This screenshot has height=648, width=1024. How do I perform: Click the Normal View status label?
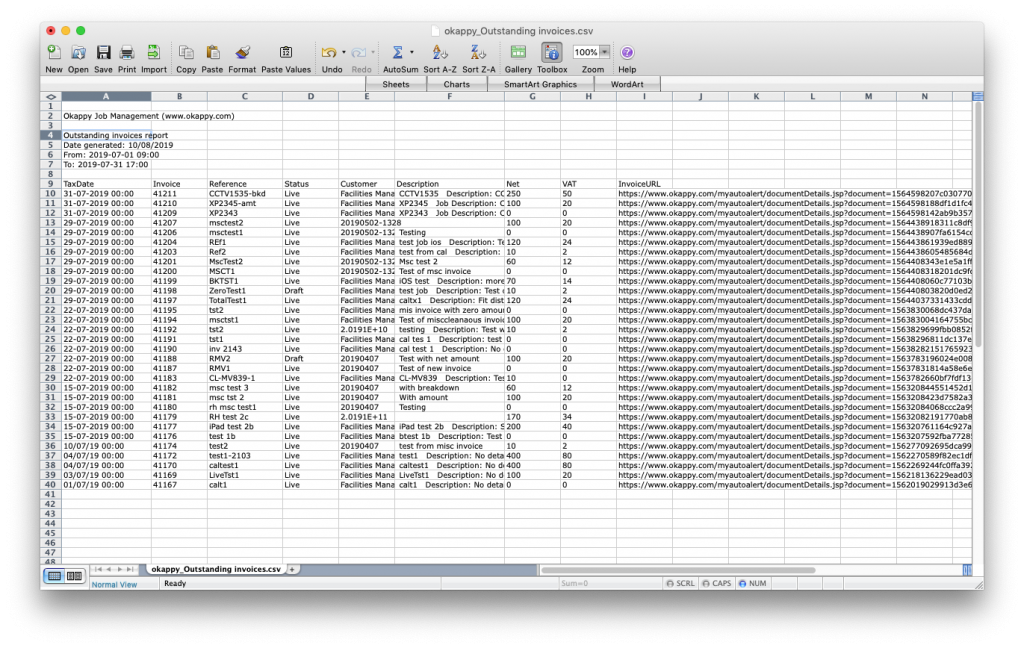click(114, 585)
